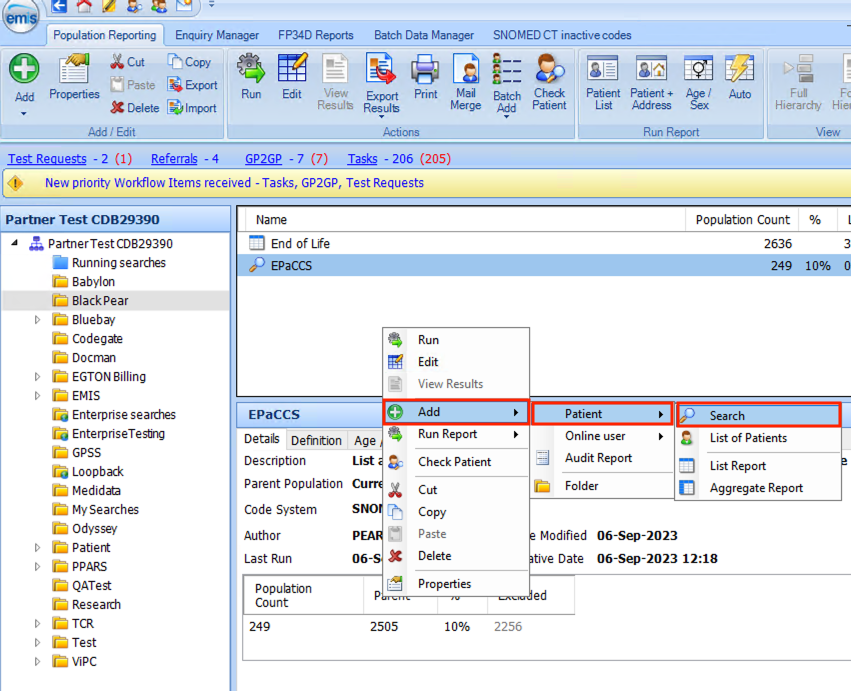
Task: Expand the TCR folder
Action: click(37, 624)
